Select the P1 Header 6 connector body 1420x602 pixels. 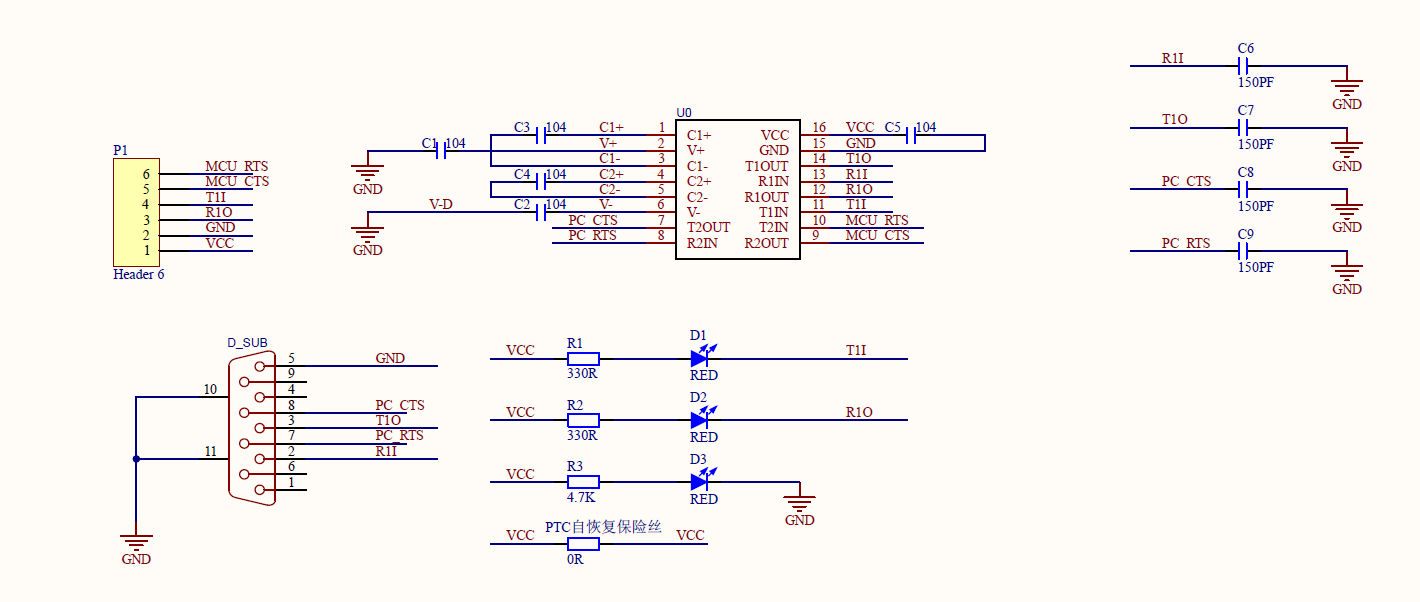coord(135,212)
